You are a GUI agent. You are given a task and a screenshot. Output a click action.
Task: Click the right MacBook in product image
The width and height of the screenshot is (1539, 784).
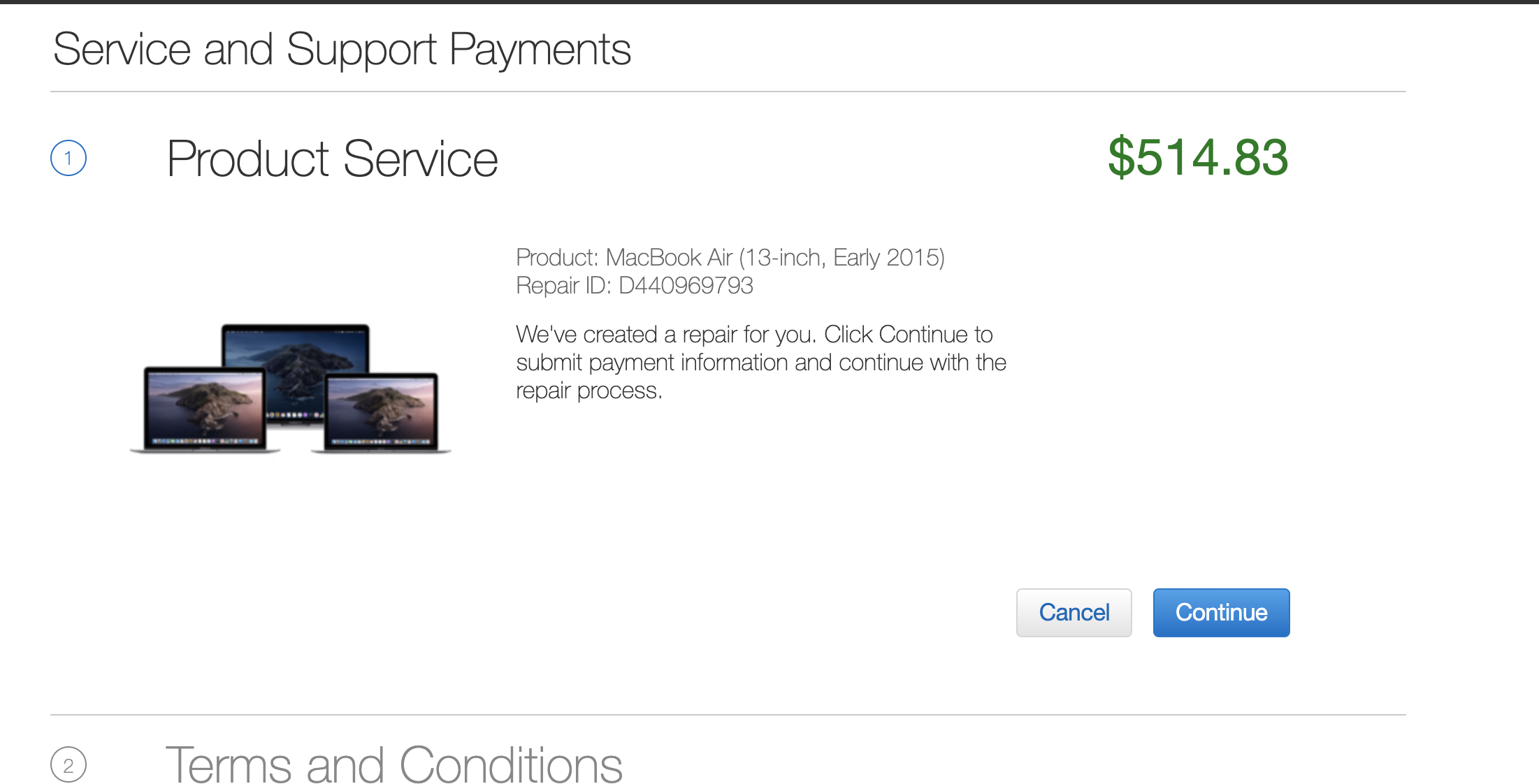382,414
